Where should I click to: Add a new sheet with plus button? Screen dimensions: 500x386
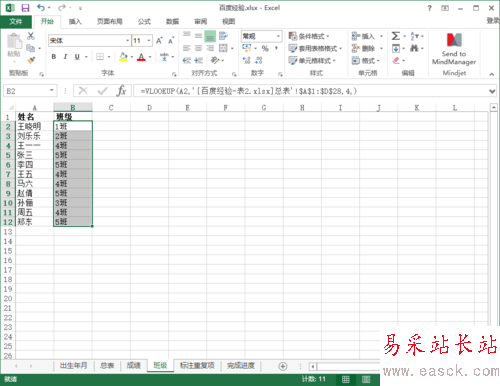tap(283, 366)
